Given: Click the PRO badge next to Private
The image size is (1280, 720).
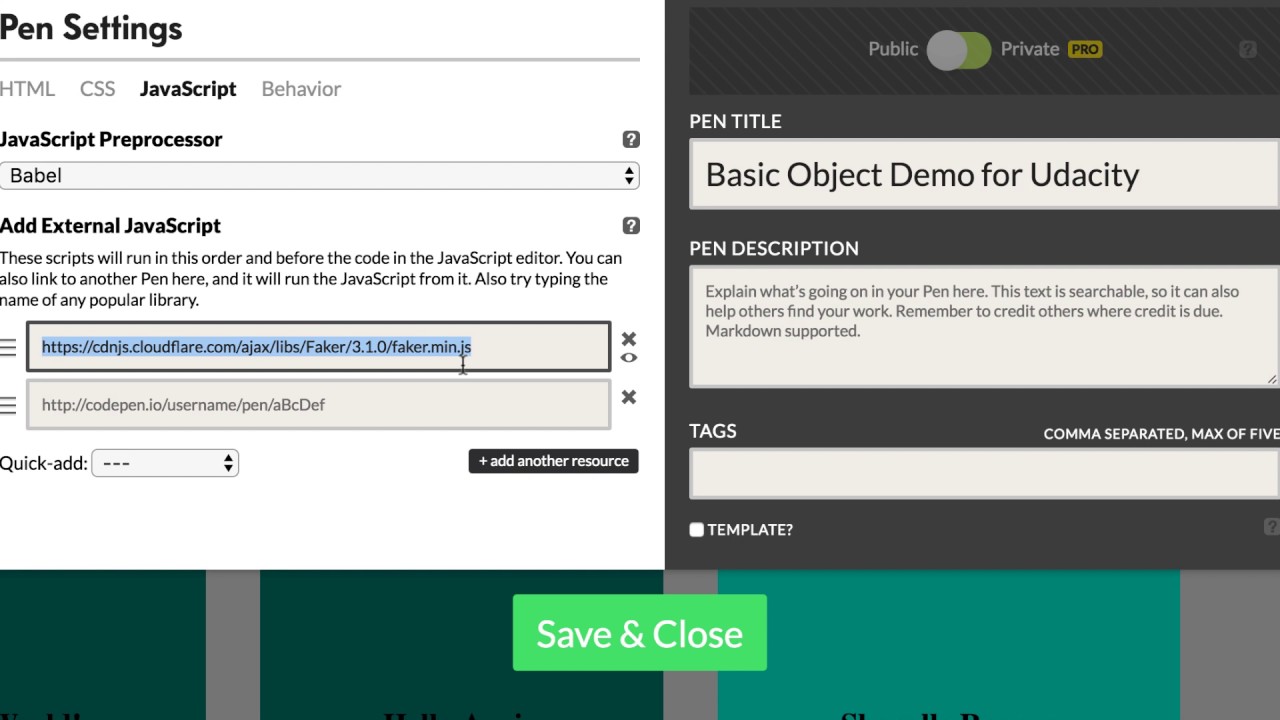Looking at the screenshot, I should [1085, 49].
